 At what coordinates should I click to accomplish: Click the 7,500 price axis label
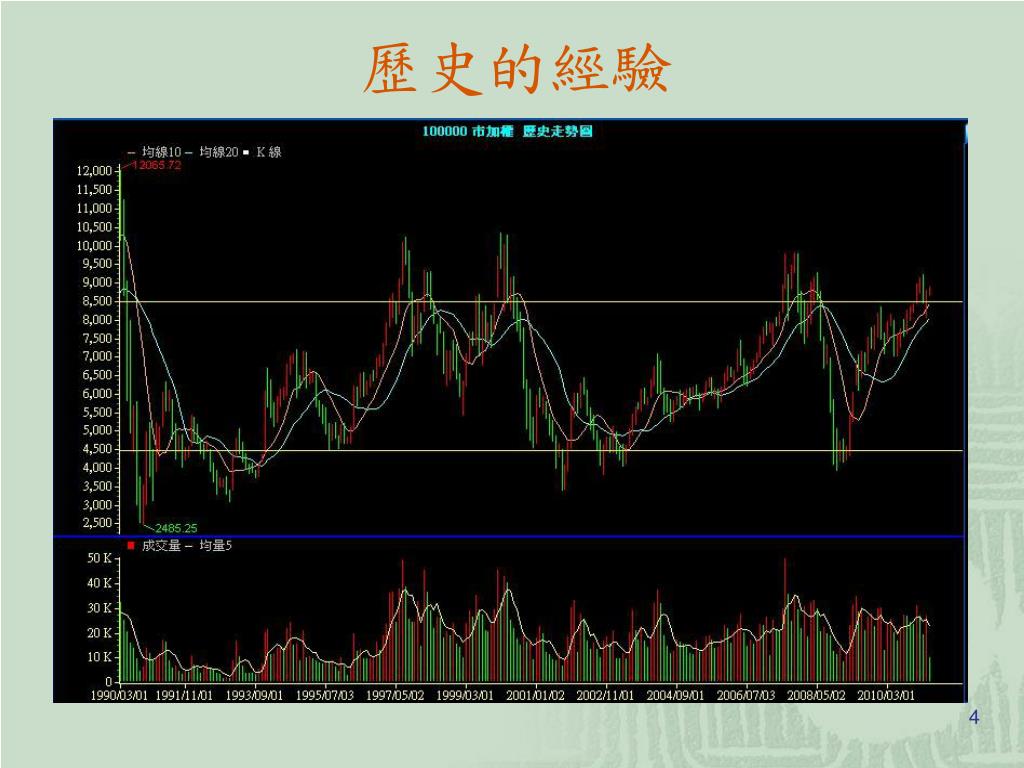[x=97, y=338]
